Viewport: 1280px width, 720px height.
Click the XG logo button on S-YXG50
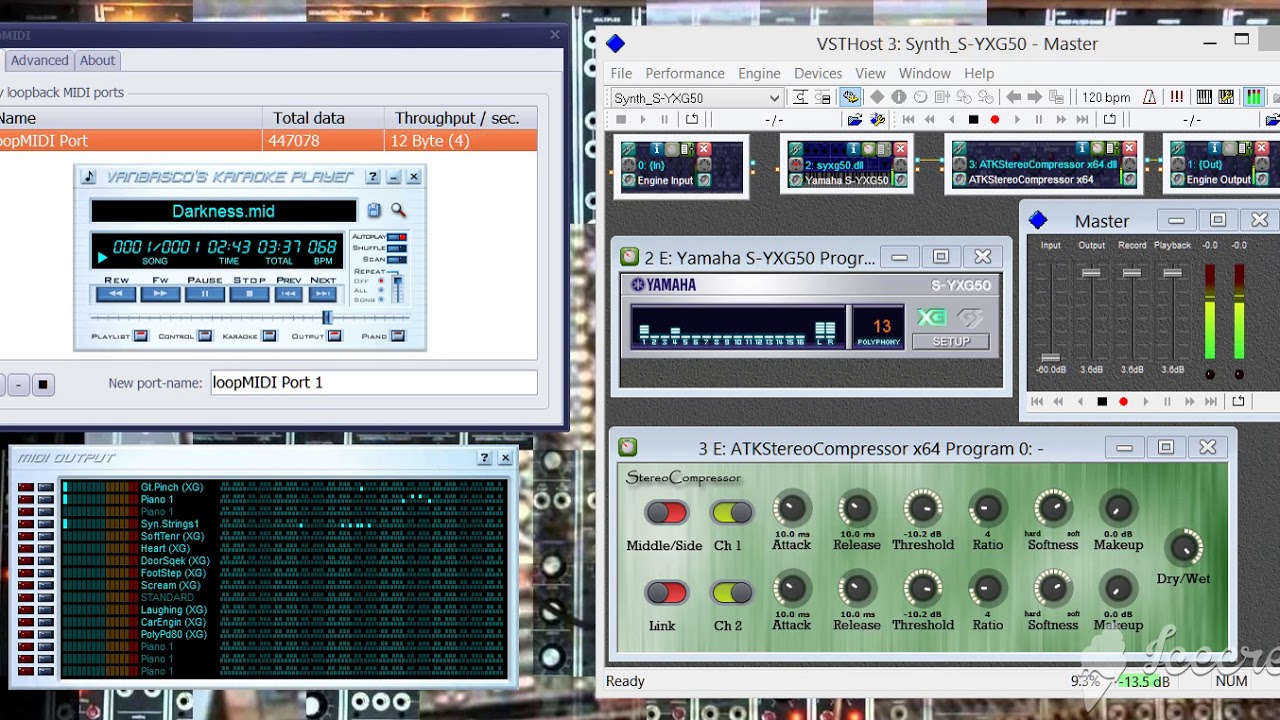tap(931, 317)
